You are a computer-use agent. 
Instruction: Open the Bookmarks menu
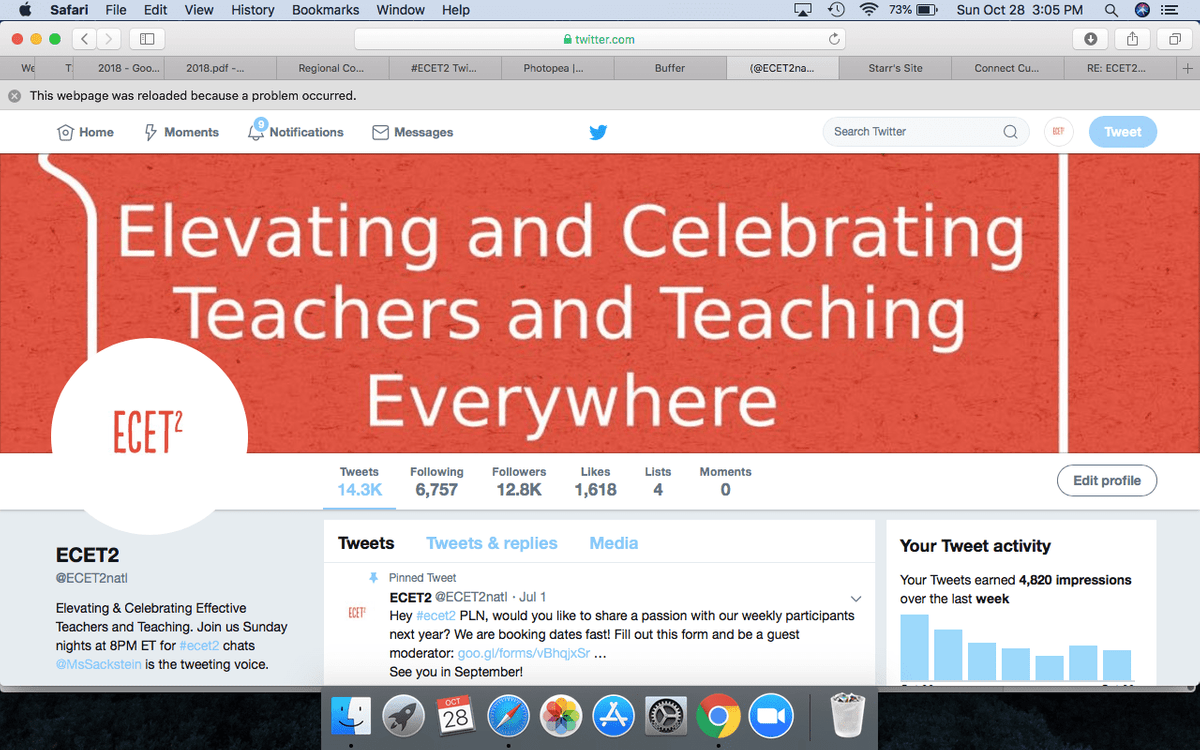pos(325,10)
